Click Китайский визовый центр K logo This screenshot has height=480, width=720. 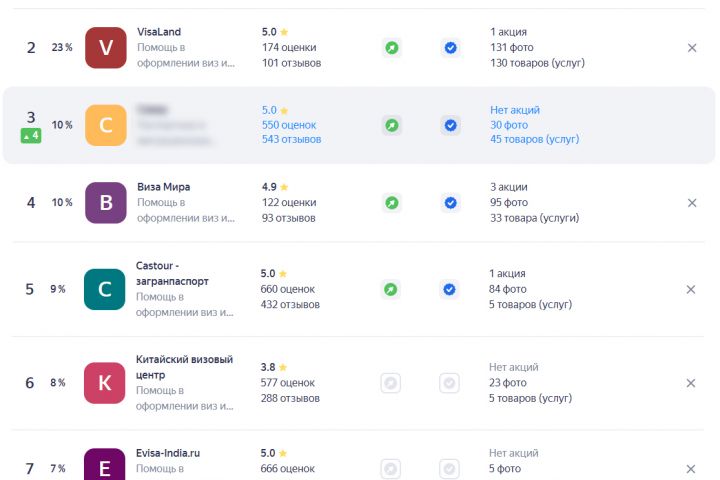(105, 383)
